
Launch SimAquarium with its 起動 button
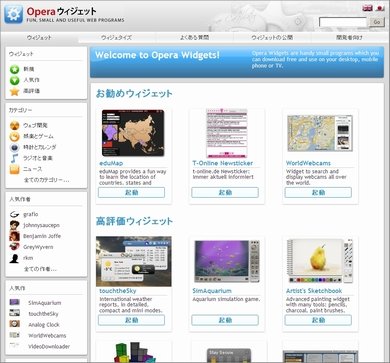[225, 320]
